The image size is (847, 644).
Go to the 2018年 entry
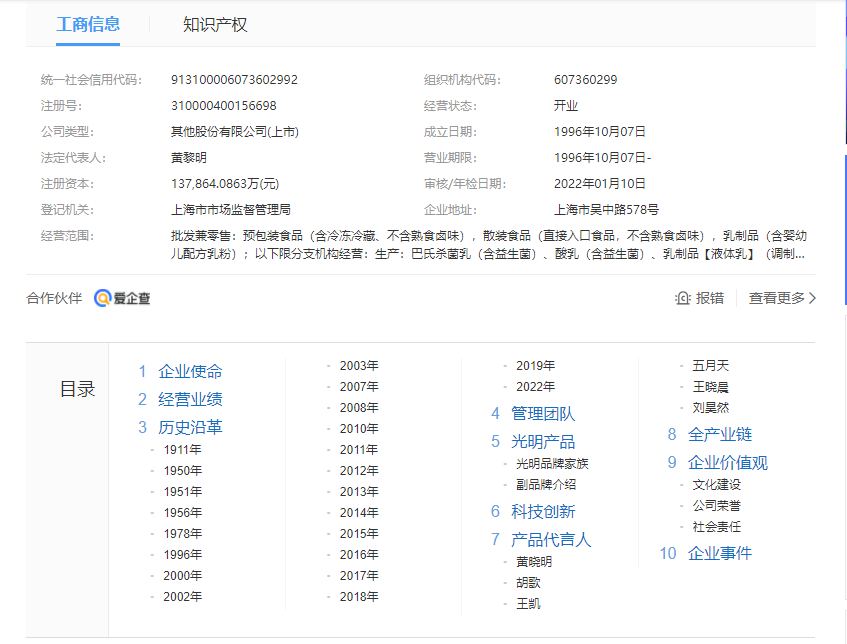point(359,597)
